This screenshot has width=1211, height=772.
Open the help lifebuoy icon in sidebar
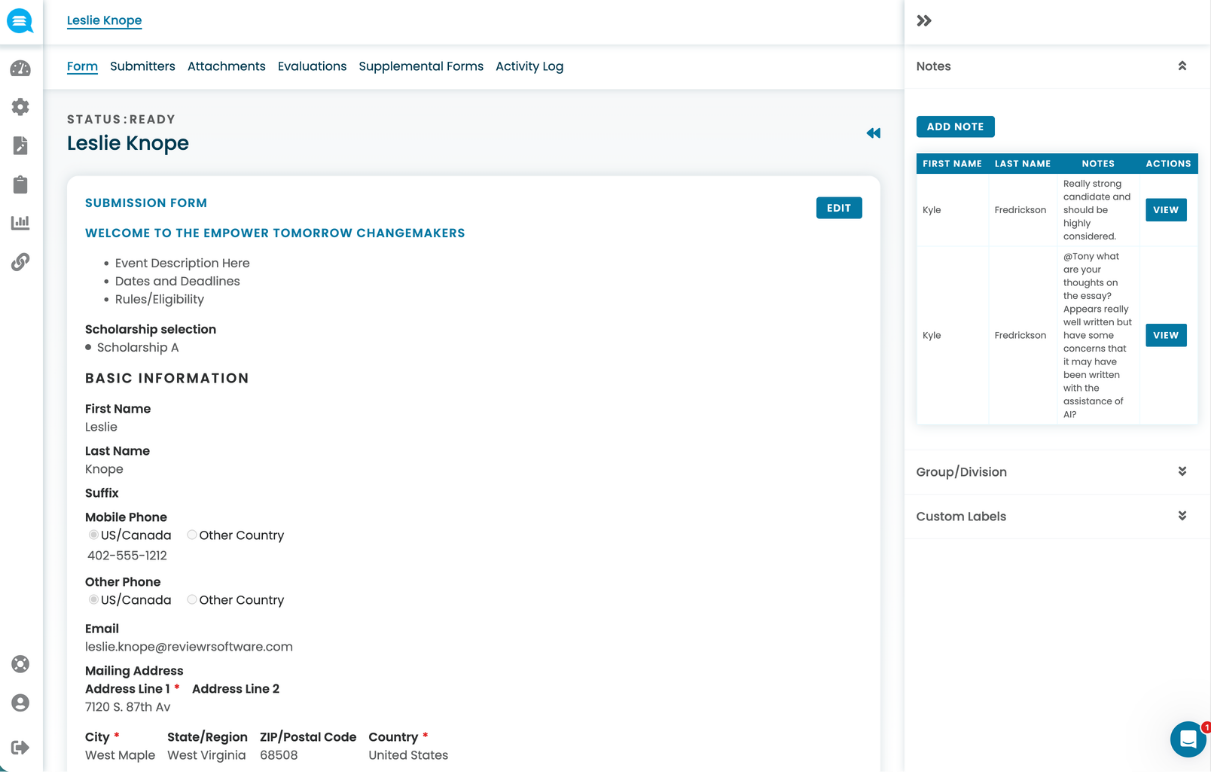coord(20,664)
